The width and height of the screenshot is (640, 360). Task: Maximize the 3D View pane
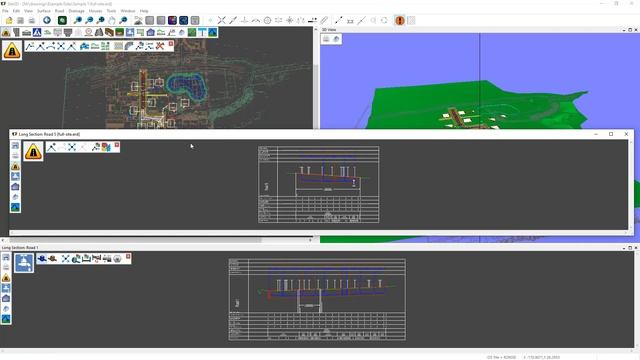[x=630, y=30]
